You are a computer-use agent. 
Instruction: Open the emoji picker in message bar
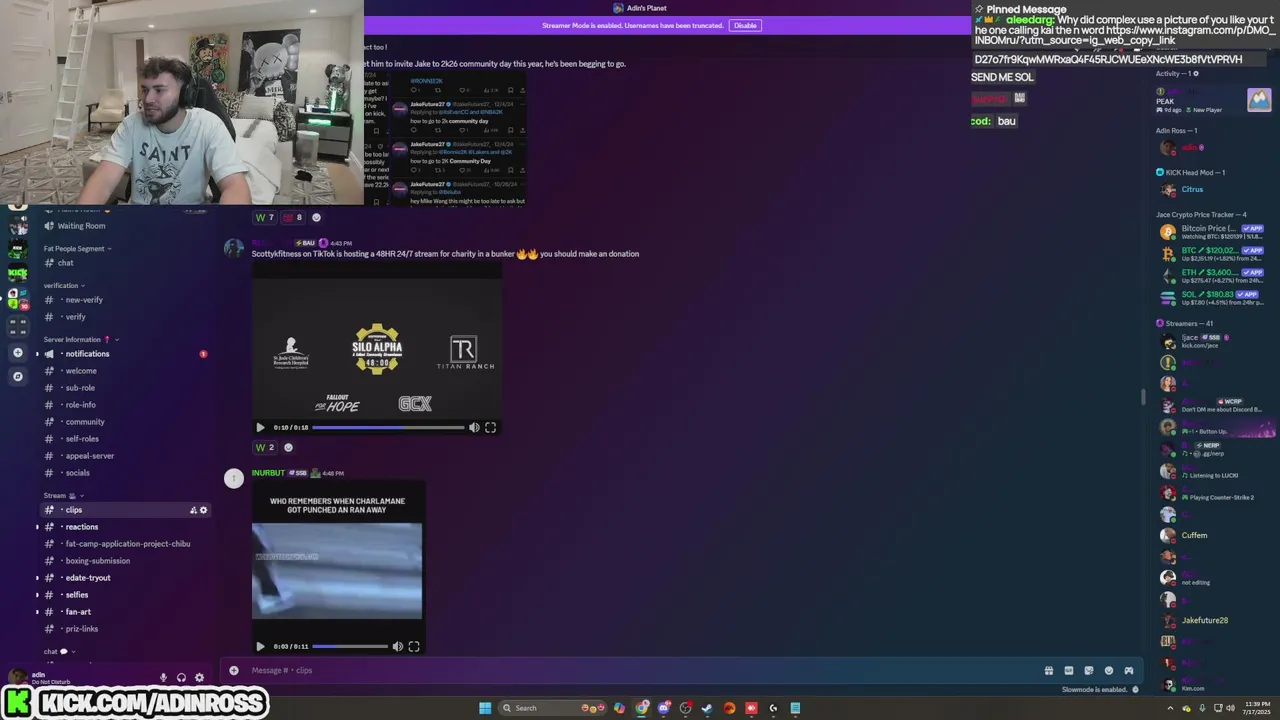pos(1108,670)
